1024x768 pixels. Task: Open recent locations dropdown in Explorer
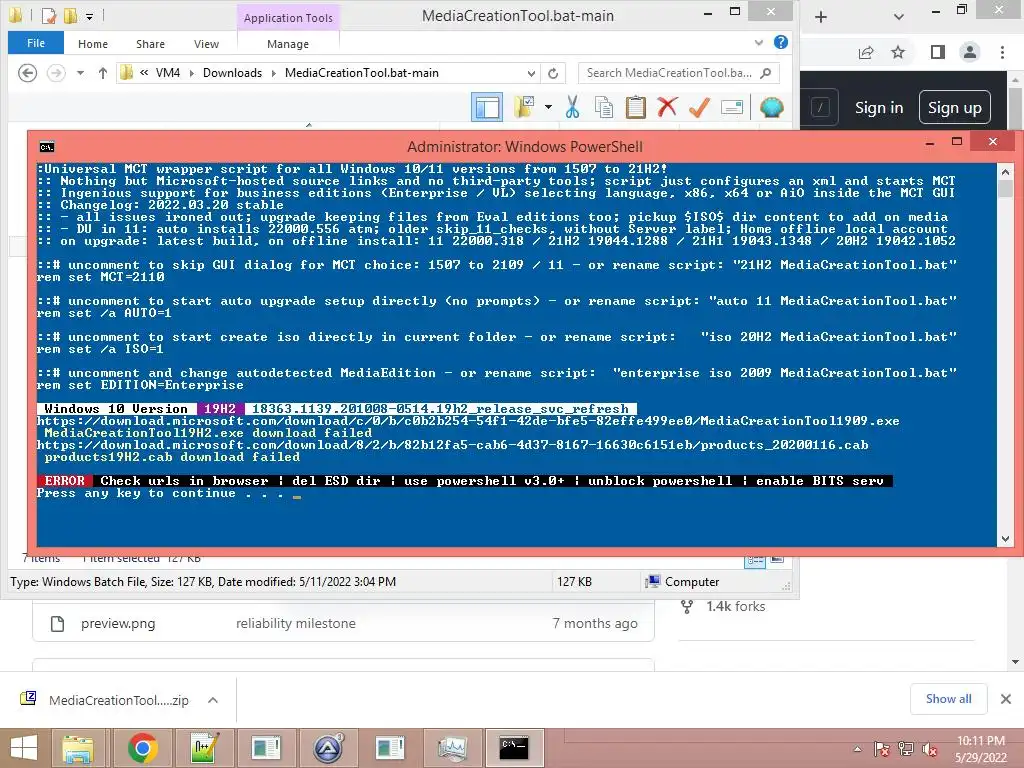[80, 73]
